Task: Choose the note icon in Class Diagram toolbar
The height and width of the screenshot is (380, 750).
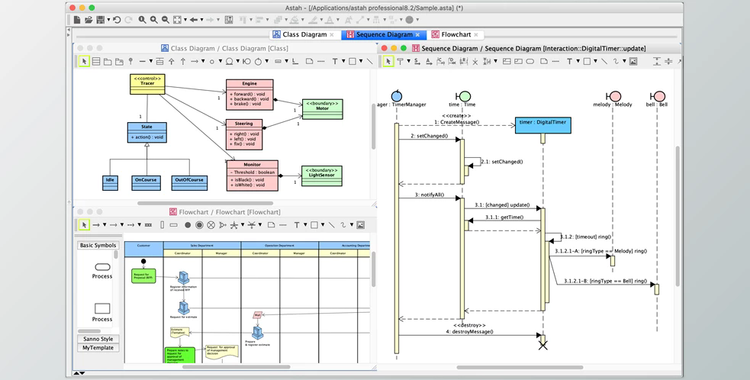Action: [309, 61]
